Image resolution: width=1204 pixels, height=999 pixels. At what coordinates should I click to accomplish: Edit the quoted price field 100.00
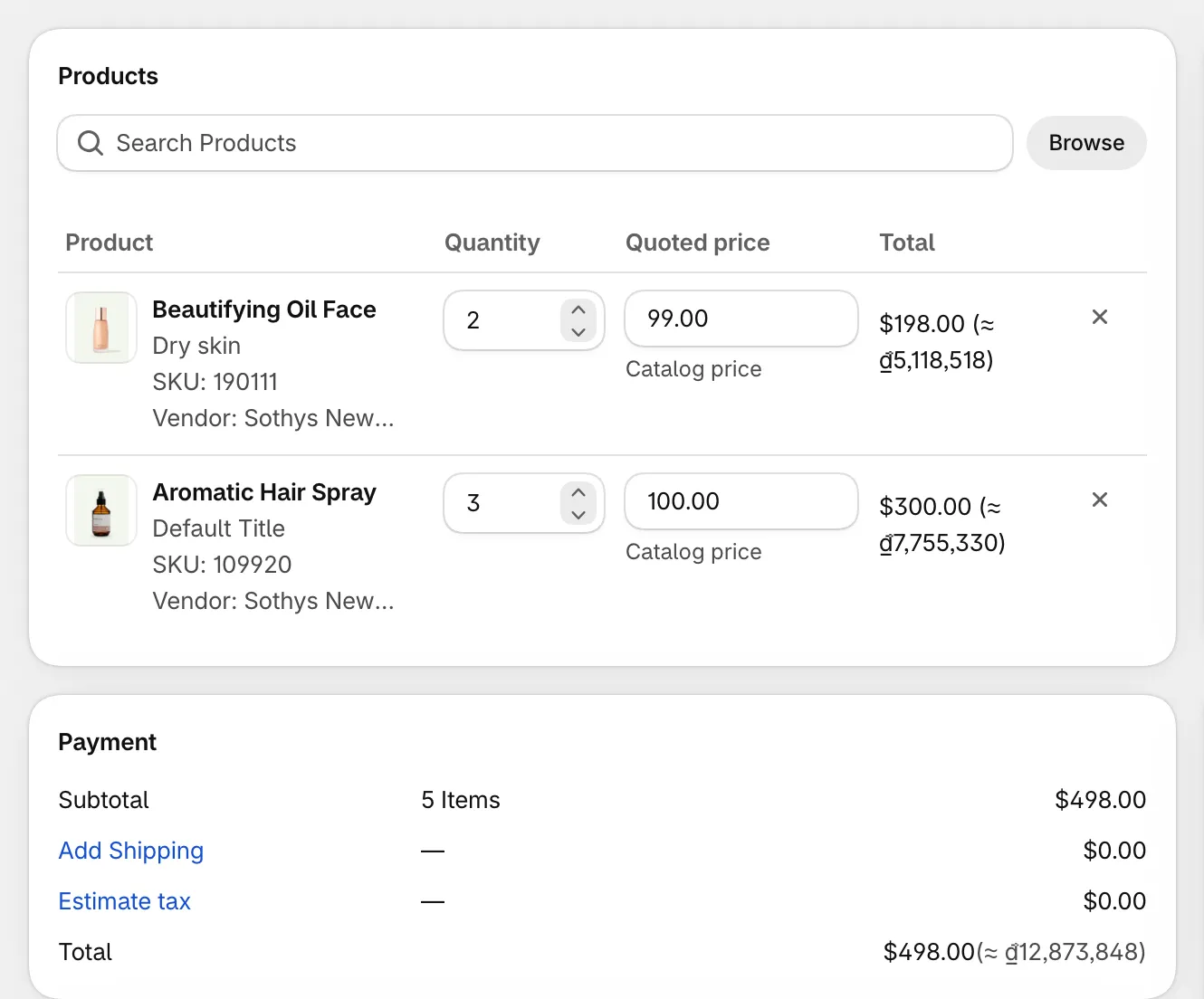pos(741,501)
